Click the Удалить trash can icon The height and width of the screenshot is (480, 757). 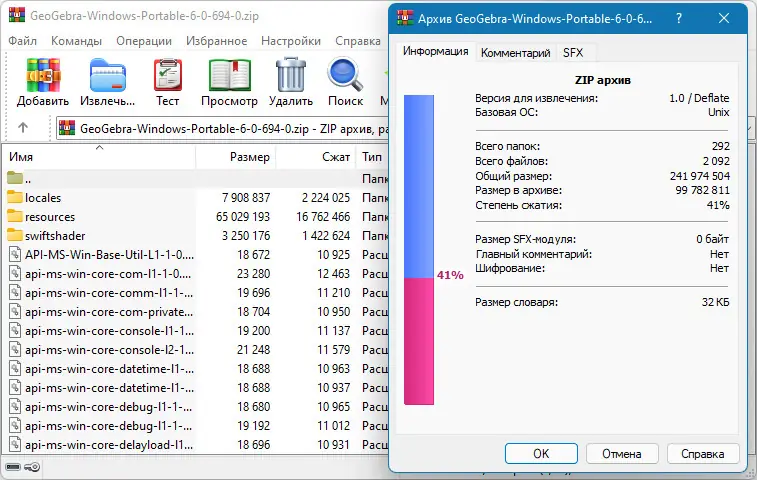click(x=291, y=74)
